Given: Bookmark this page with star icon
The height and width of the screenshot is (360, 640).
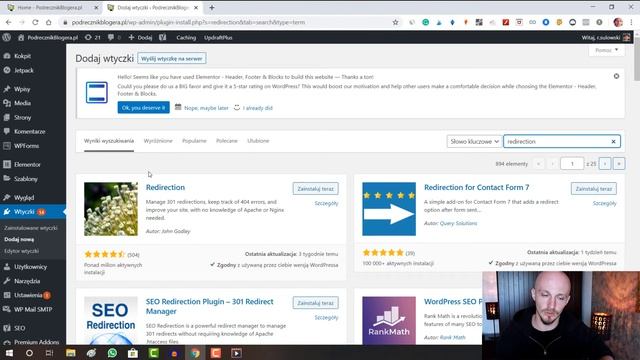Looking at the screenshot, I should click(x=395, y=22).
